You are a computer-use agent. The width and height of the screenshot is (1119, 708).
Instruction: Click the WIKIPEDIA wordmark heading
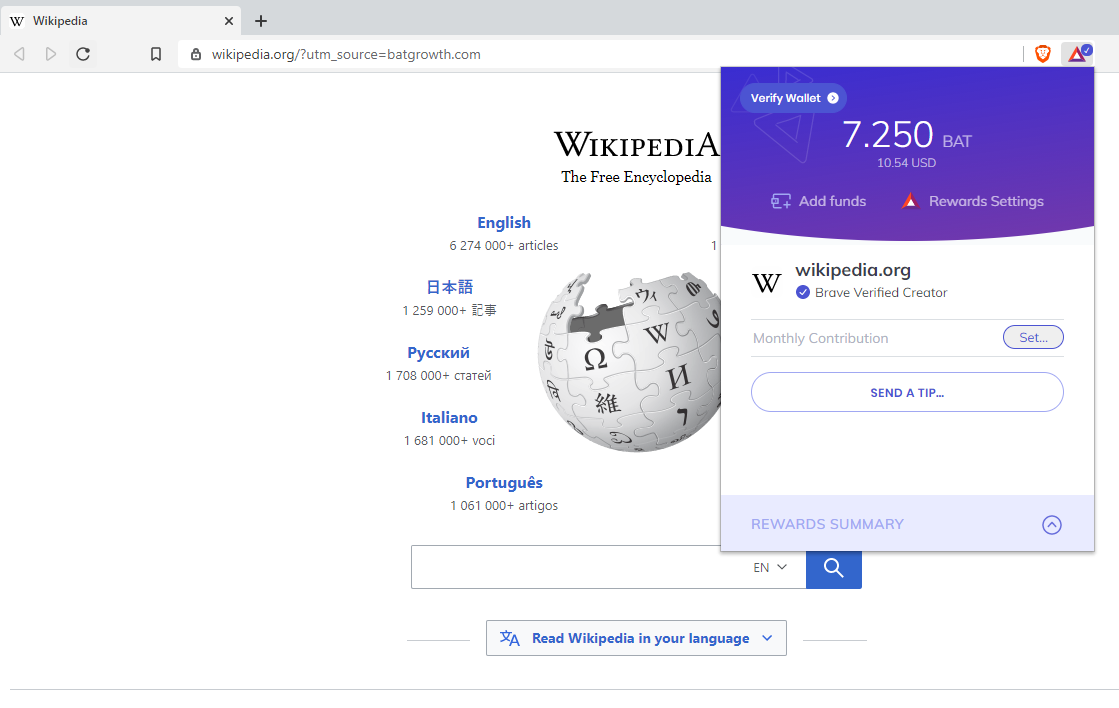point(637,145)
